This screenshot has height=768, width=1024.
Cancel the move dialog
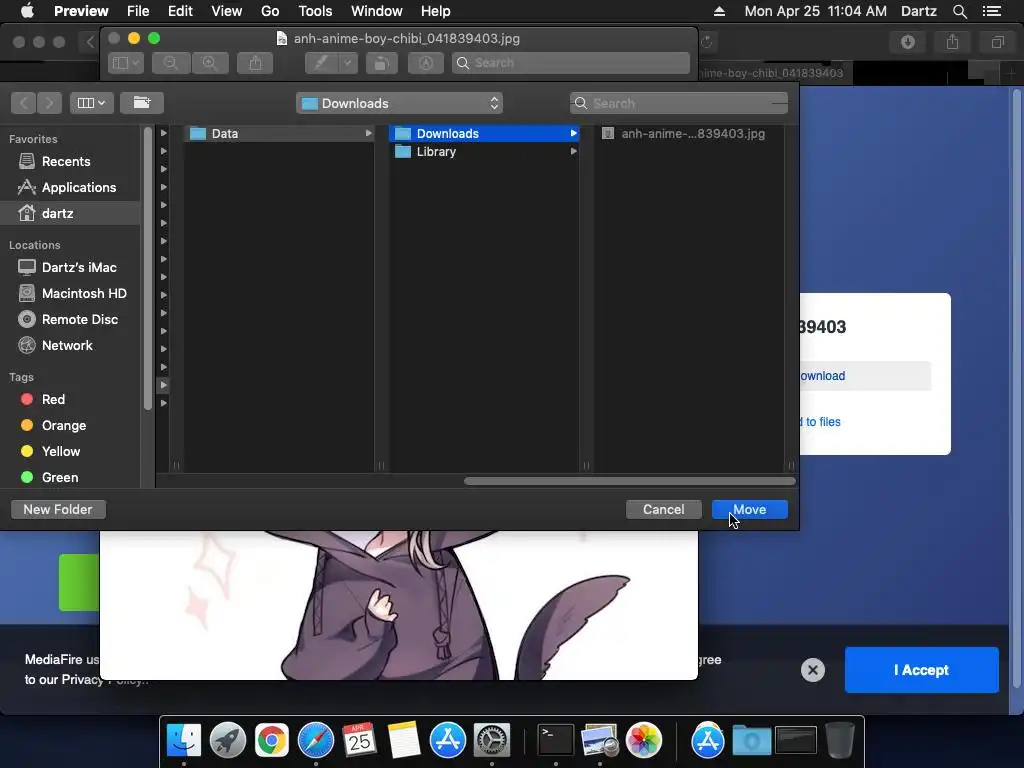[663, 509]
